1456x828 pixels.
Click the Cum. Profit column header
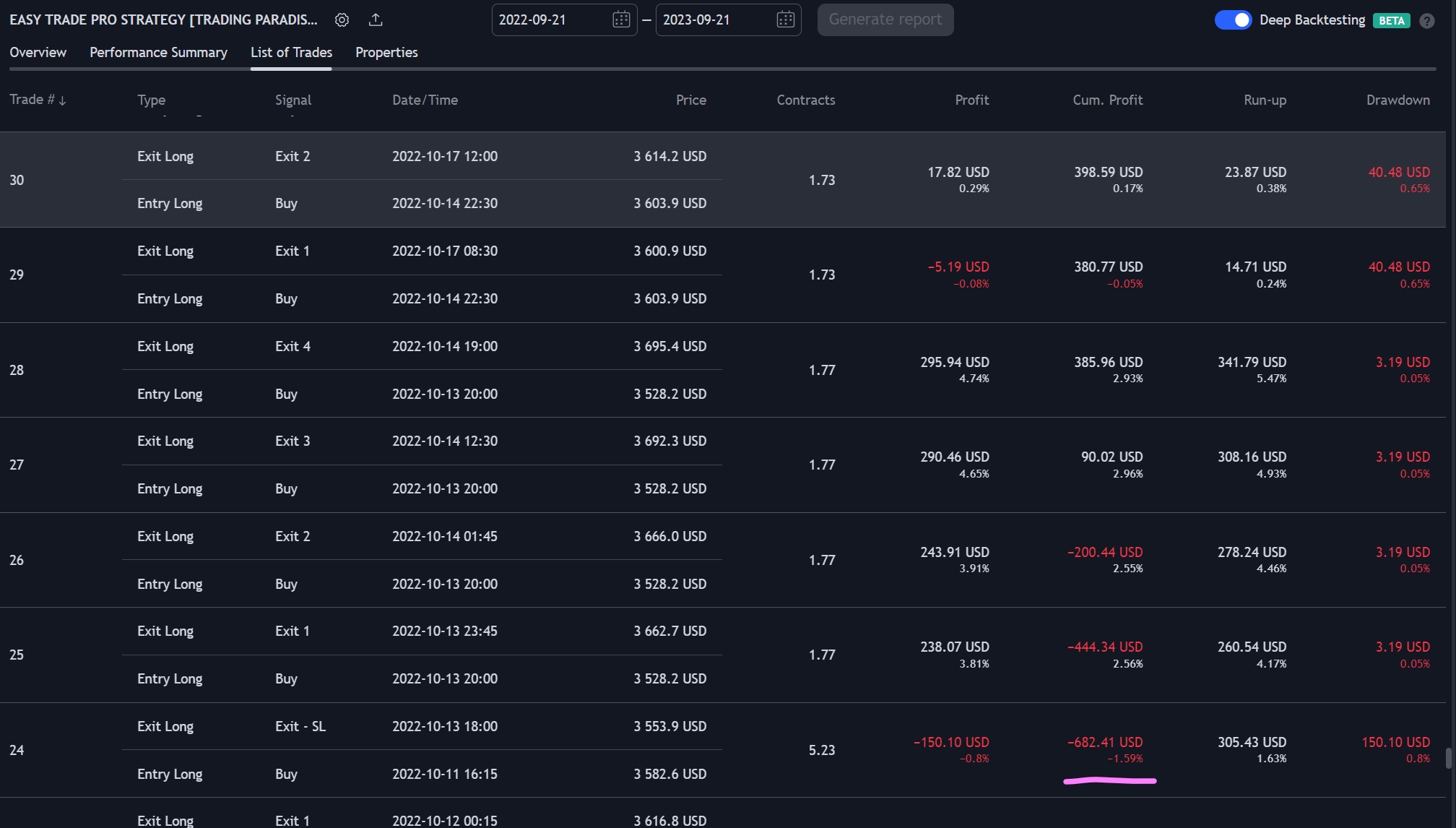1107,100
